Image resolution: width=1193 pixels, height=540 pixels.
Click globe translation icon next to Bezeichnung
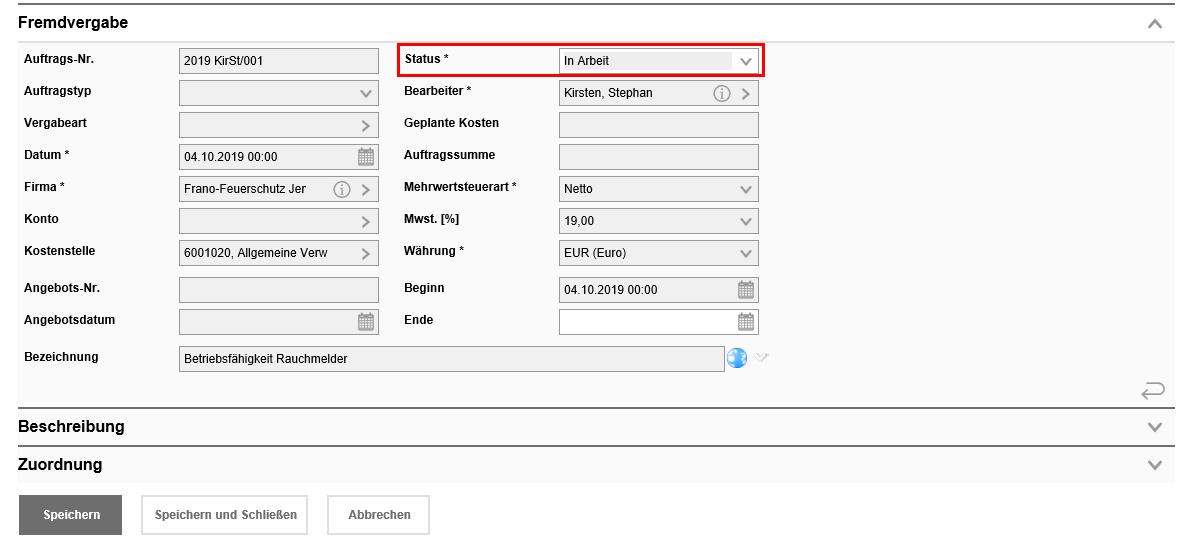737,358
